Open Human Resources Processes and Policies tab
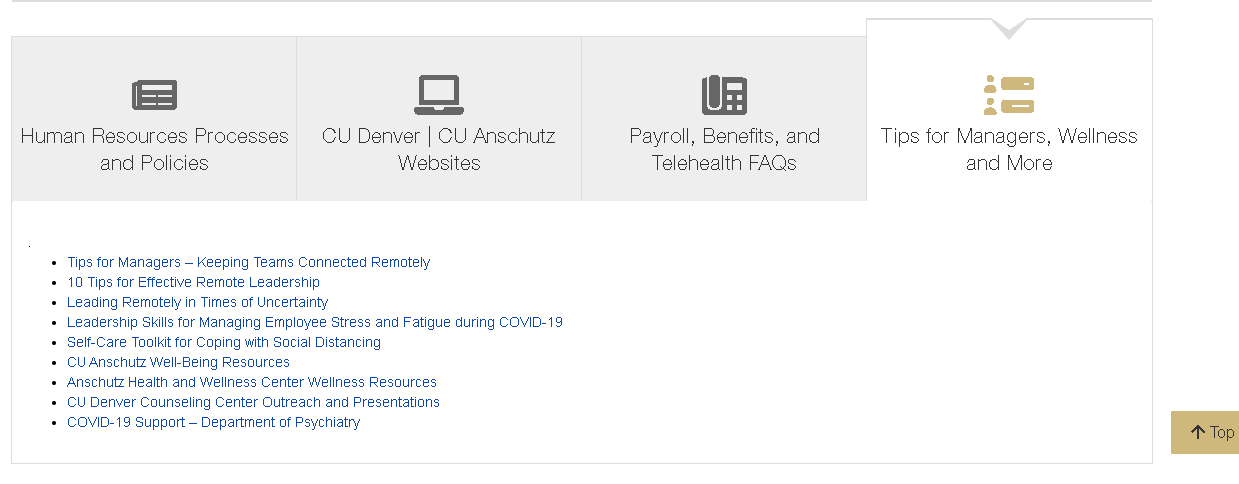Image resolution: width=1239 pixels, height=484 pixels. coord(154,119)
